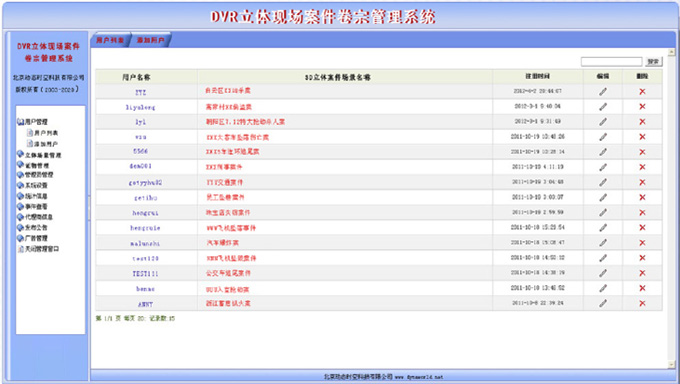The width and height of the screenshot is (680, 384).
Task: Open editor for user TEST111
Action: (603, 273)
